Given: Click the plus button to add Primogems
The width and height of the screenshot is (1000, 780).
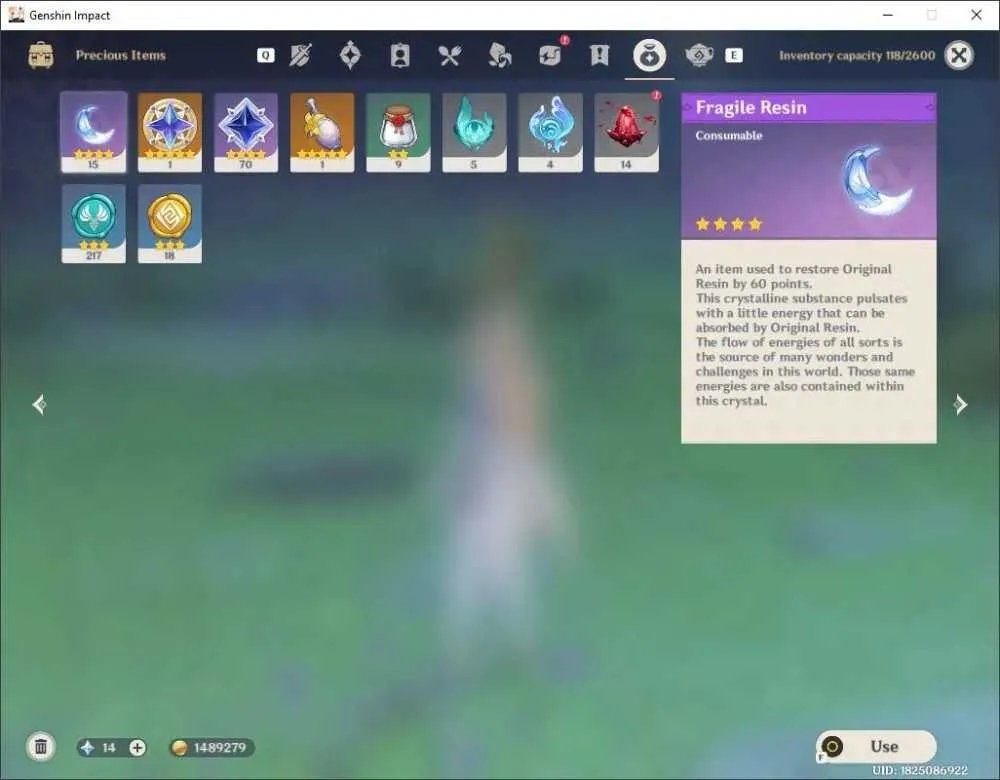Looking at the screenshot, I should (x=137, y=747).
